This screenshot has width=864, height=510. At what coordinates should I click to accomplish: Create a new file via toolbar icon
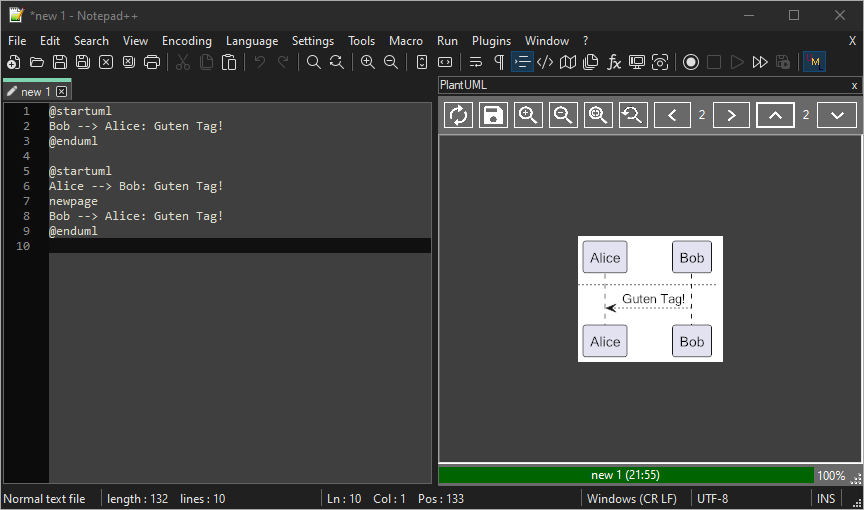(14, 62)
